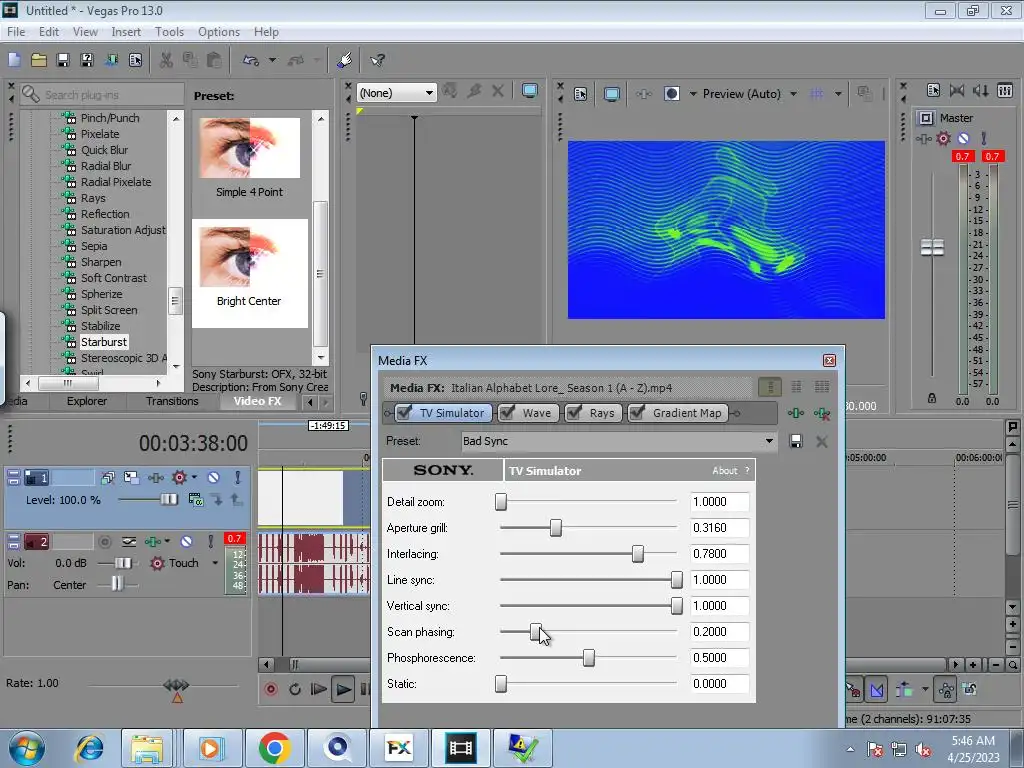Mute audio track 2
This screenshot has width=1024, height=768.
click(187, 541)
